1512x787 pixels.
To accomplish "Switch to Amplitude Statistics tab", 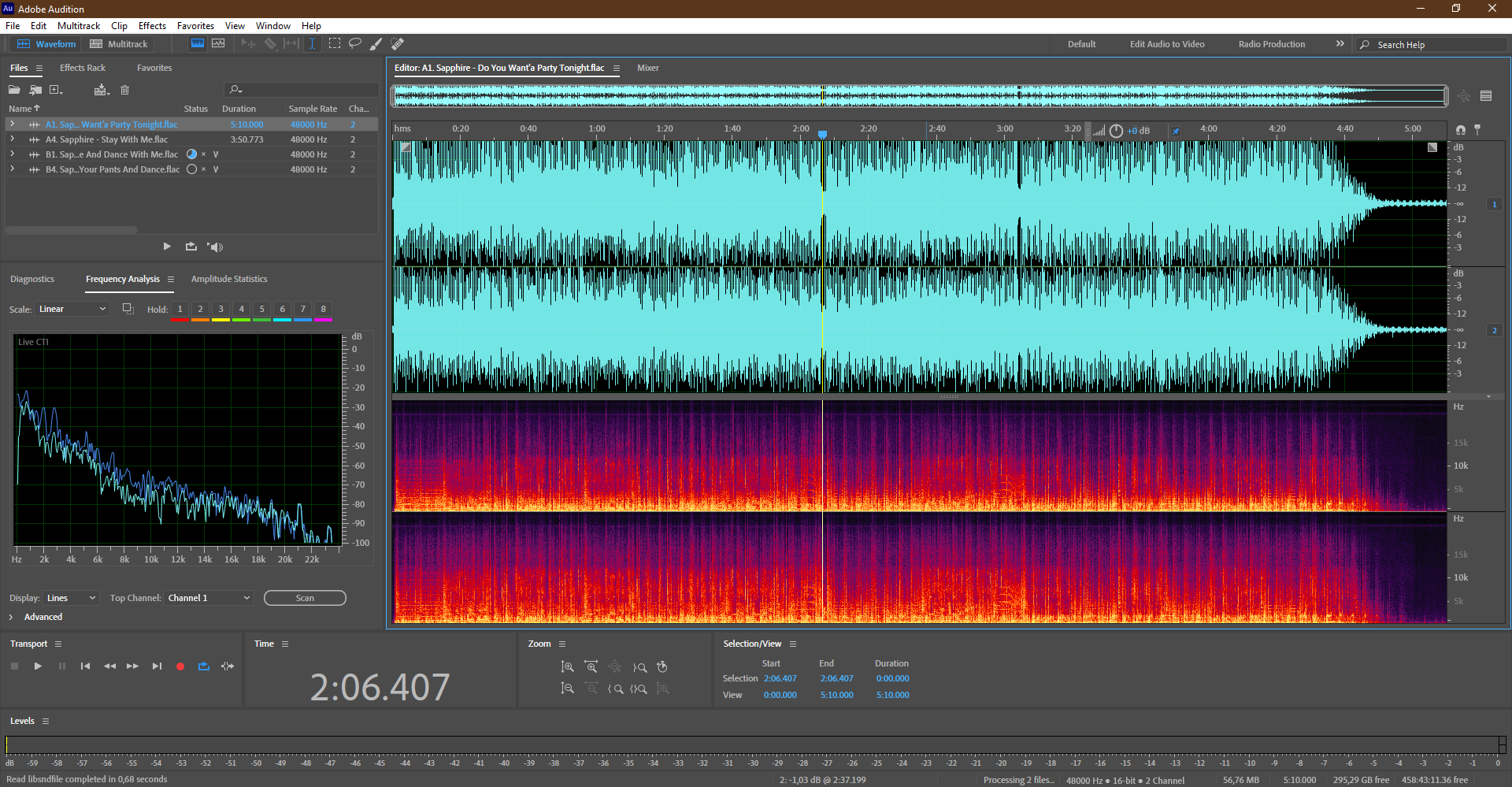I will 229,279.
